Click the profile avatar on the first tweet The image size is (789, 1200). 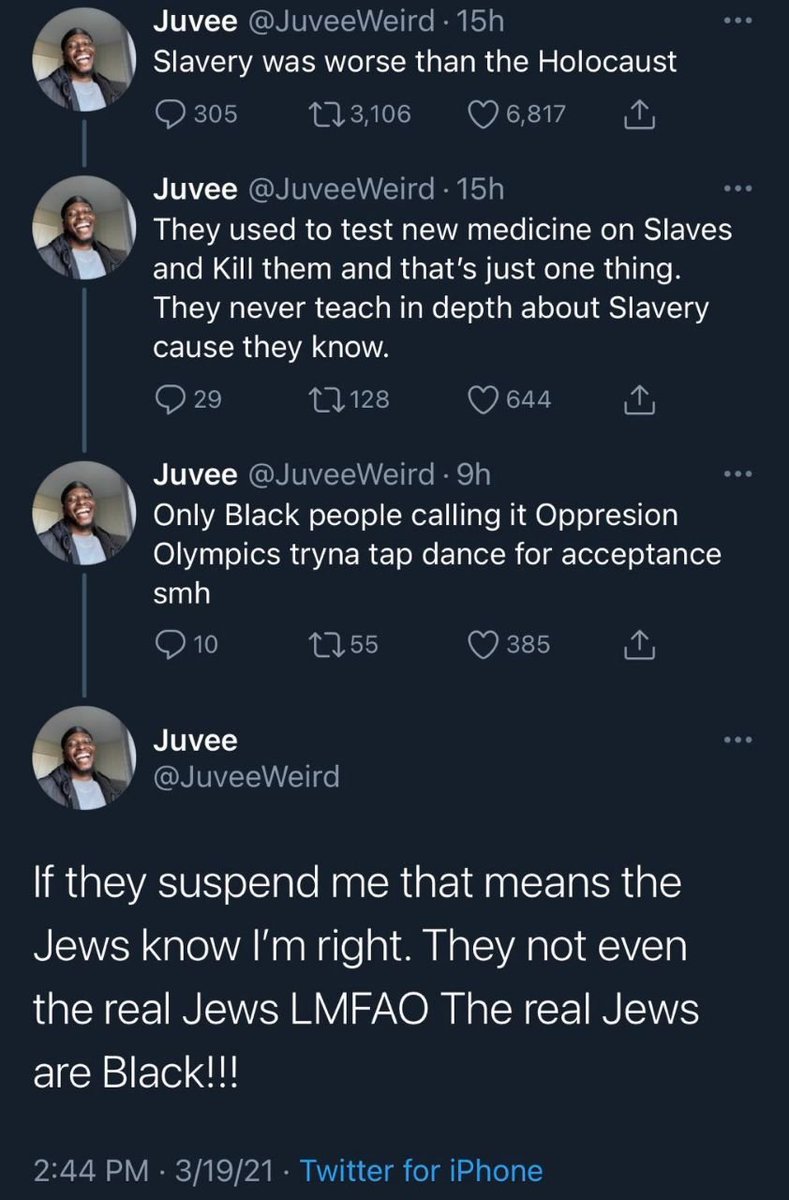pyautogui.click(x=81, y=63)
